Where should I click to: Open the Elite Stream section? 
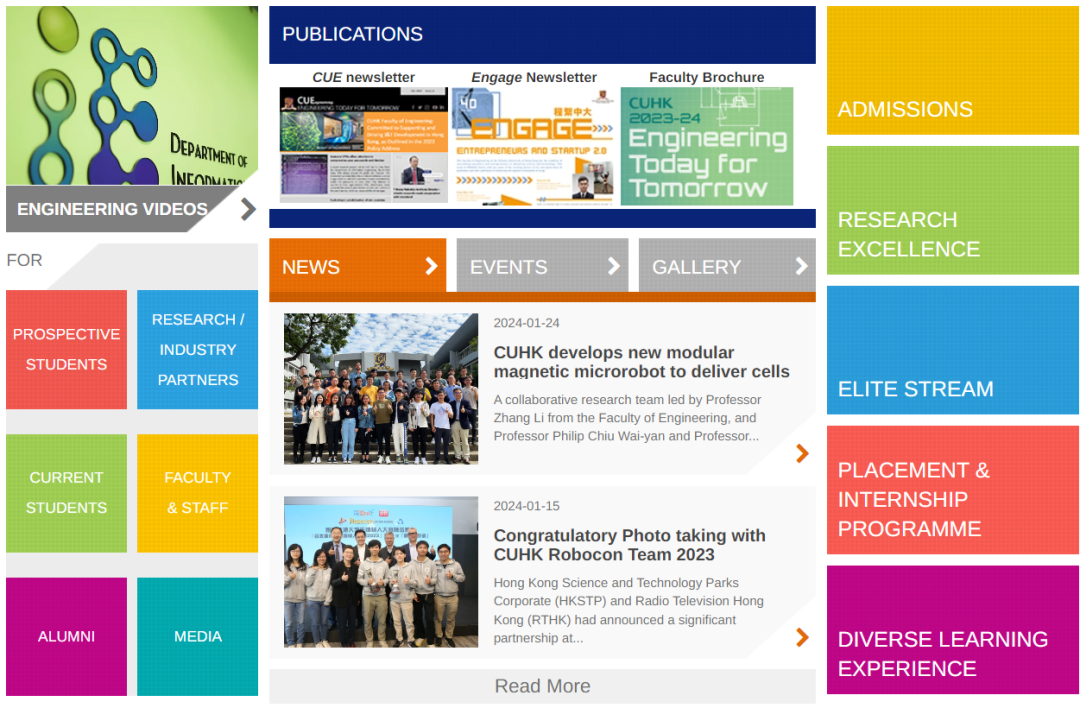pos(953,350)
